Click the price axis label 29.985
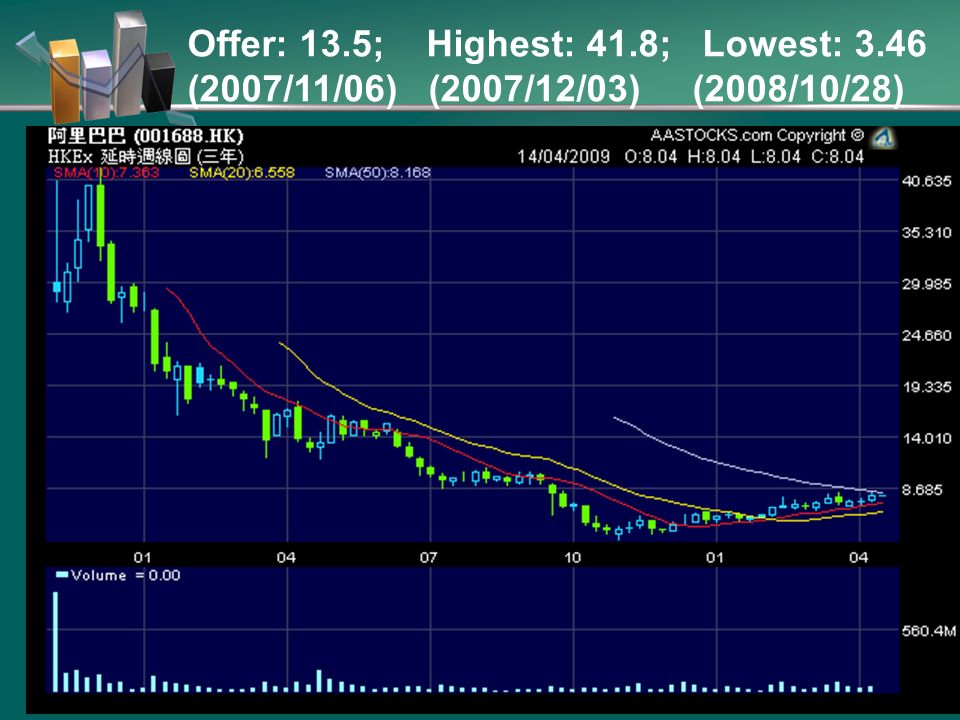 click(x=927, y=284)
